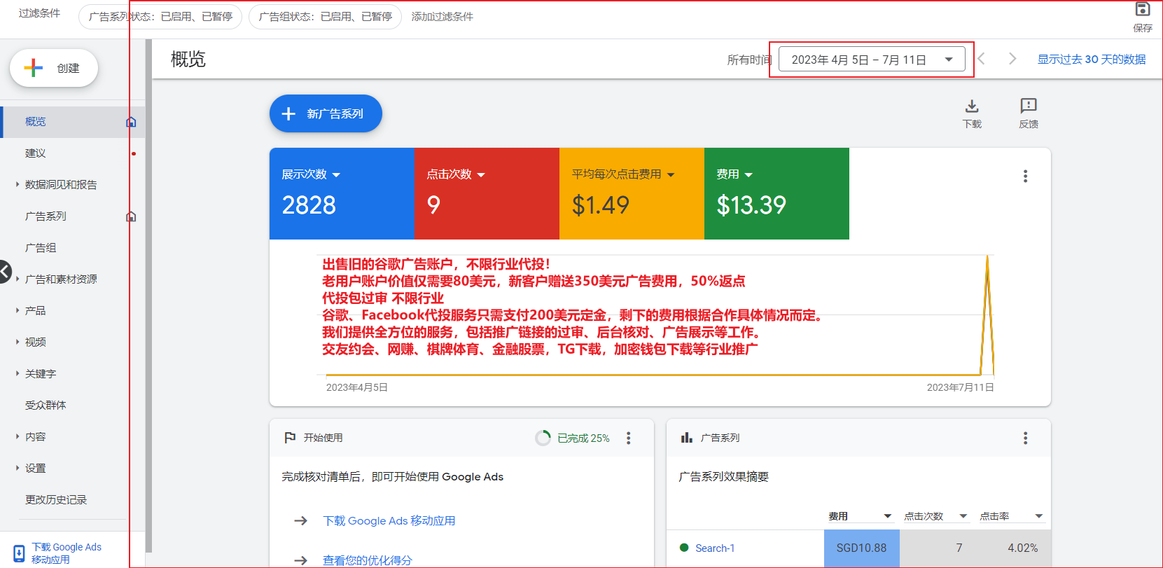Click the arrow beside 查看您的优化得分
The width and height of the screenshot is (1163, 568).
(x=300, y=560)
